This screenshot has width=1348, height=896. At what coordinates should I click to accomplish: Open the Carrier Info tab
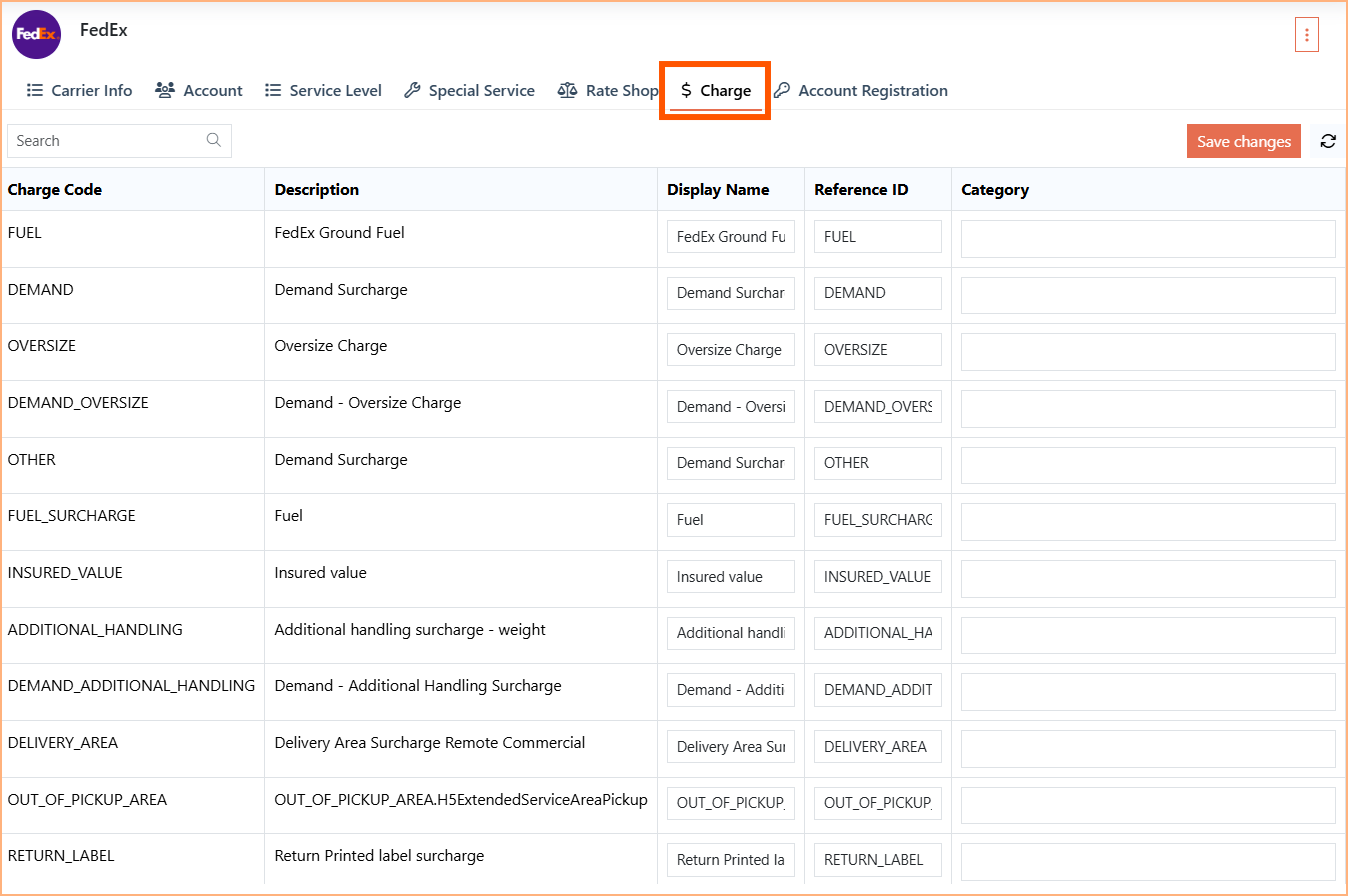coord(79,90)
